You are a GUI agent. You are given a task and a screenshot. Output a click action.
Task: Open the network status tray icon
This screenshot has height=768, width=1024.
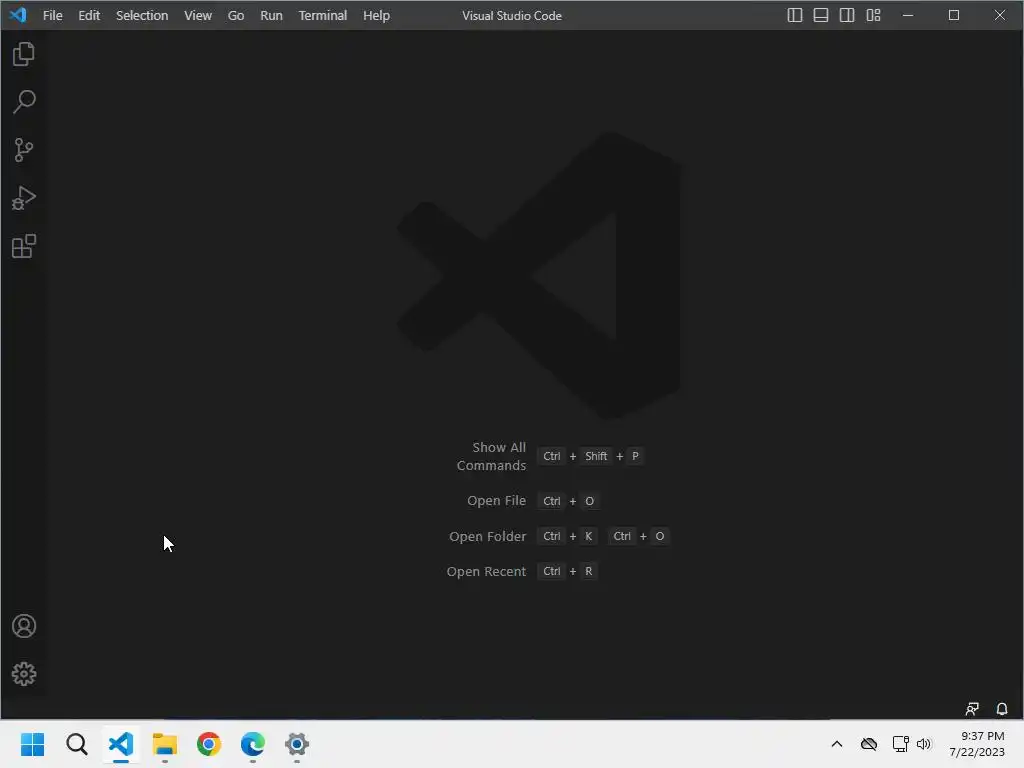pyautogui.click(x=901, y=744)
